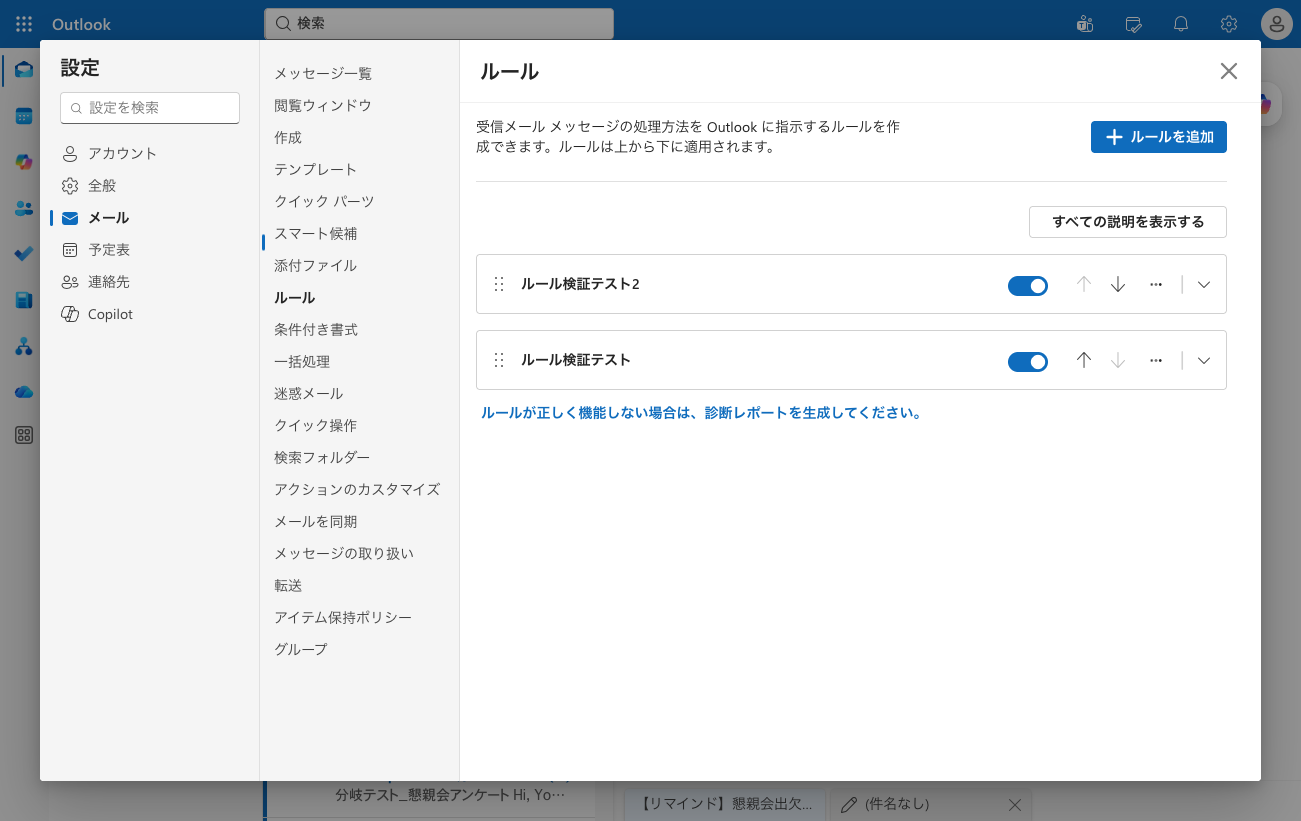The width and height of the screenshot is (1301, 821).
Task: Focus the 設定を検索 search field
Action: 150,108
